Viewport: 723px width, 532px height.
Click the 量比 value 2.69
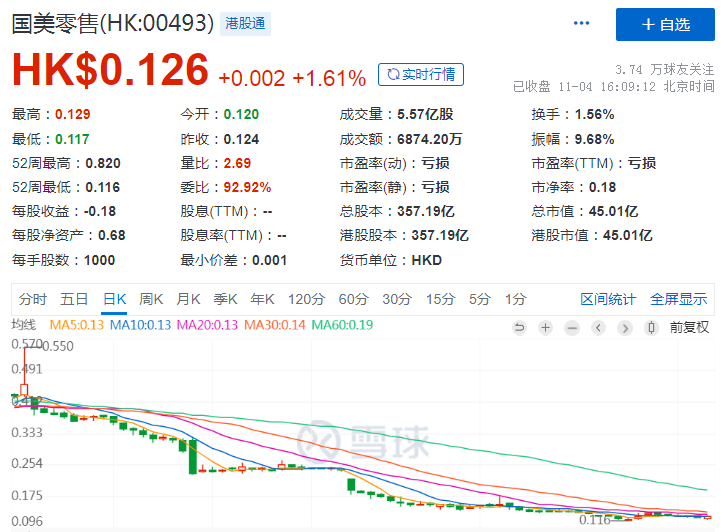(x=237, y=163)
